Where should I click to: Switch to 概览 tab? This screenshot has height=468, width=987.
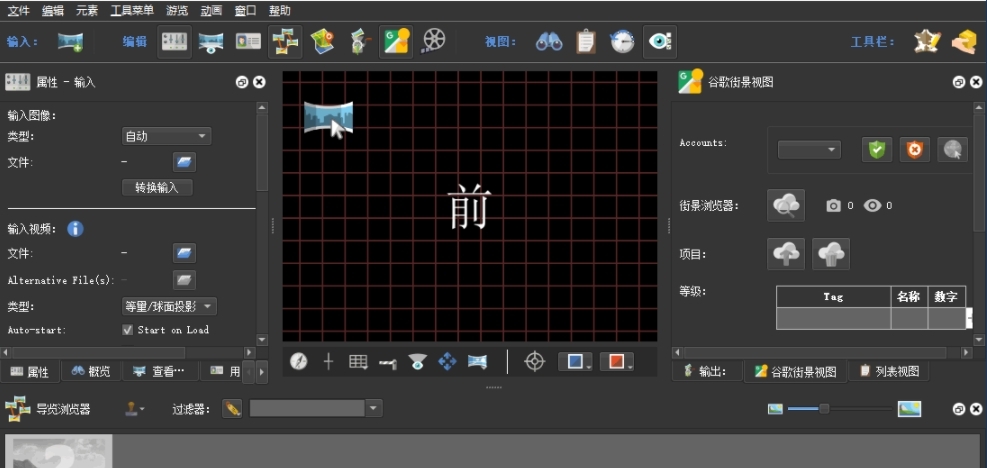pyautogui.click(x=91, y=372)
